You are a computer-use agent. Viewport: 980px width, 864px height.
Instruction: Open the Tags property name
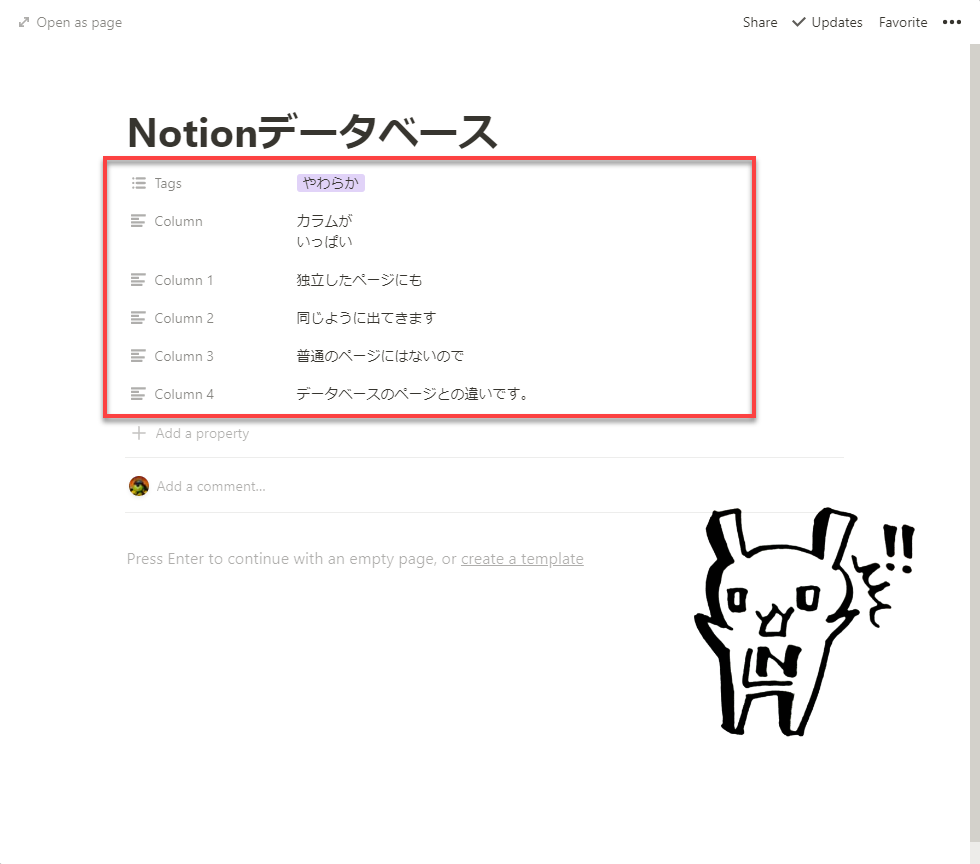(x=168, y=183)
